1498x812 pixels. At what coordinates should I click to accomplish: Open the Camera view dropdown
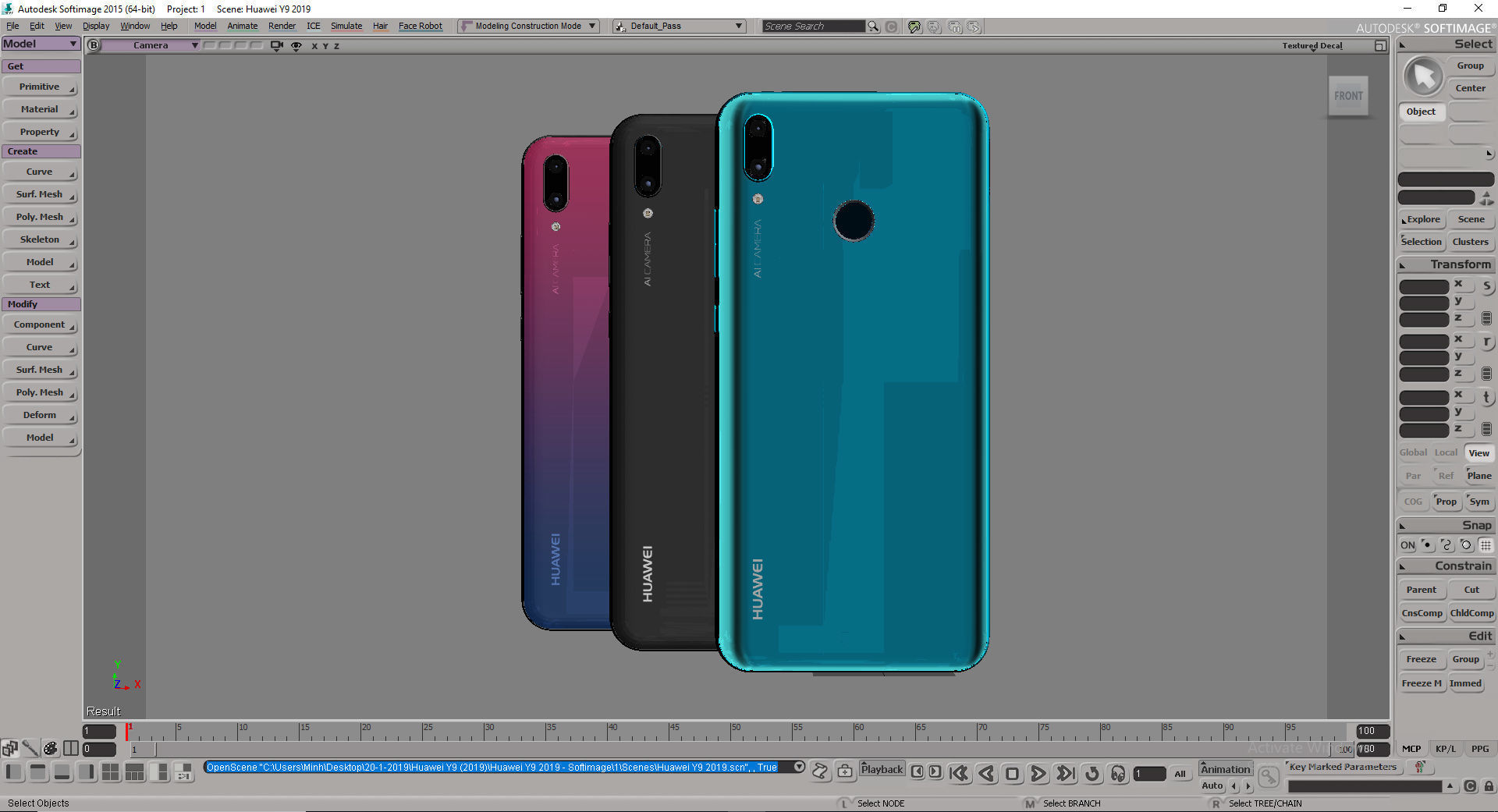151,45
